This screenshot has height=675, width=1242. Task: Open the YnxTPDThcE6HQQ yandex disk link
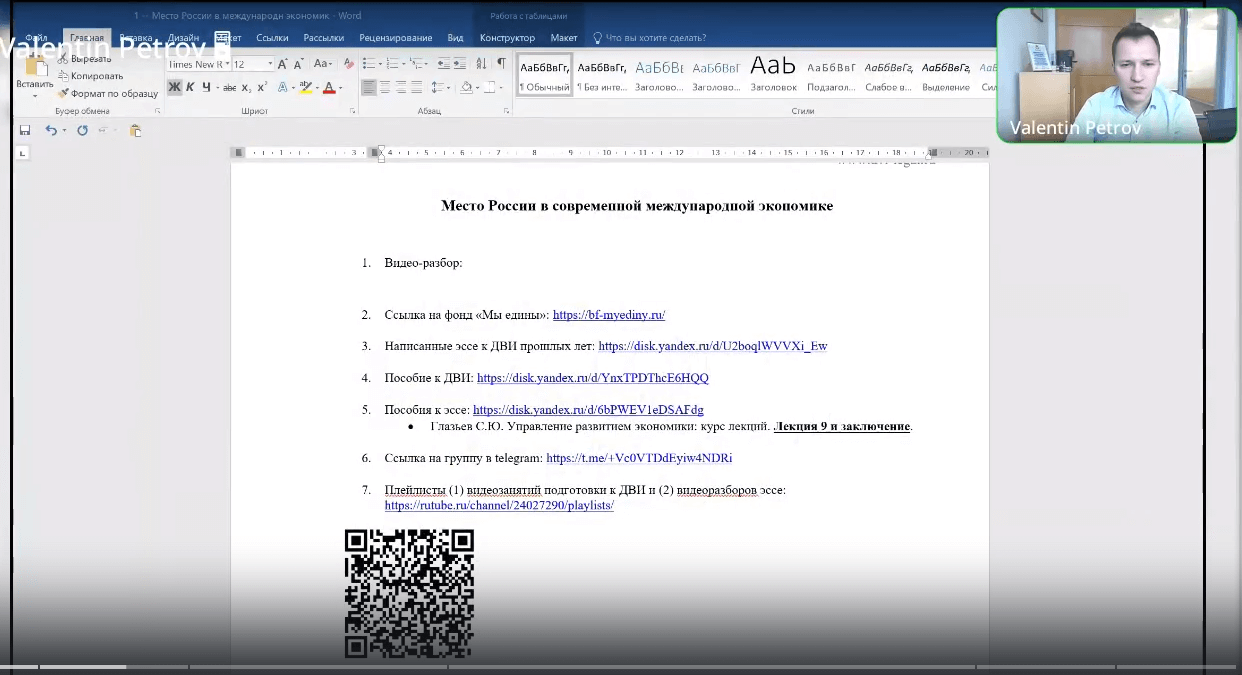(x=593, y=378)
